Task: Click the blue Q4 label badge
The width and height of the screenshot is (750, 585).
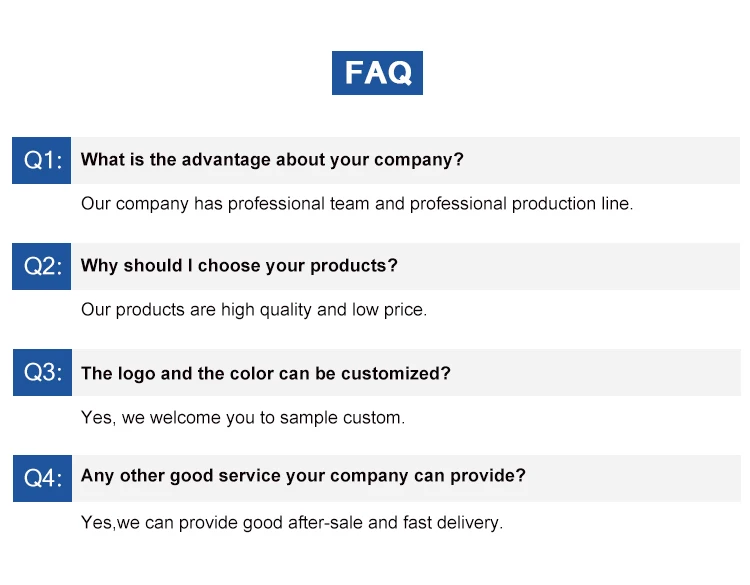Action: coord(42,477)
